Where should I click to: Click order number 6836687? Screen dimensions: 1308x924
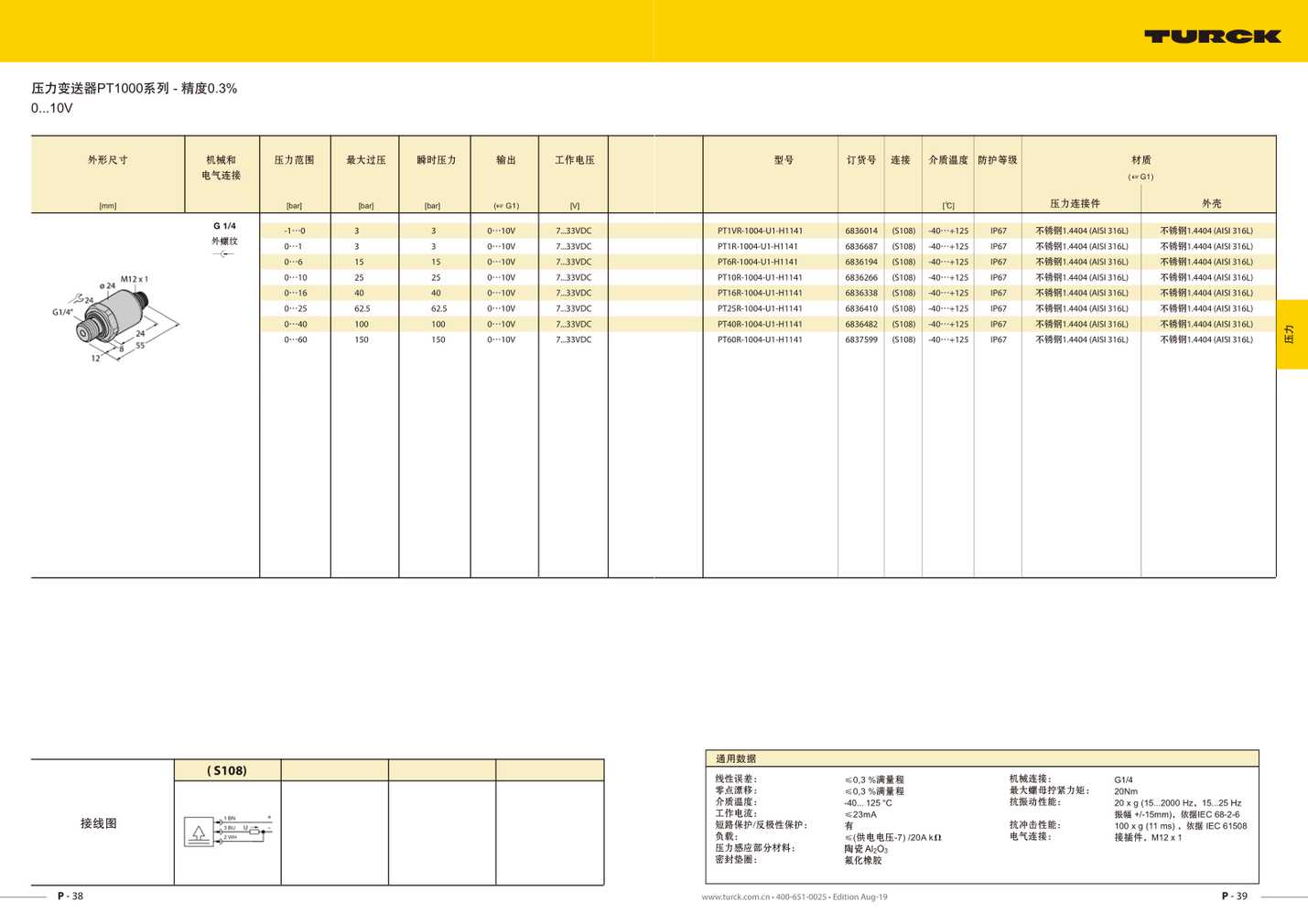click(x=861, y=246)
